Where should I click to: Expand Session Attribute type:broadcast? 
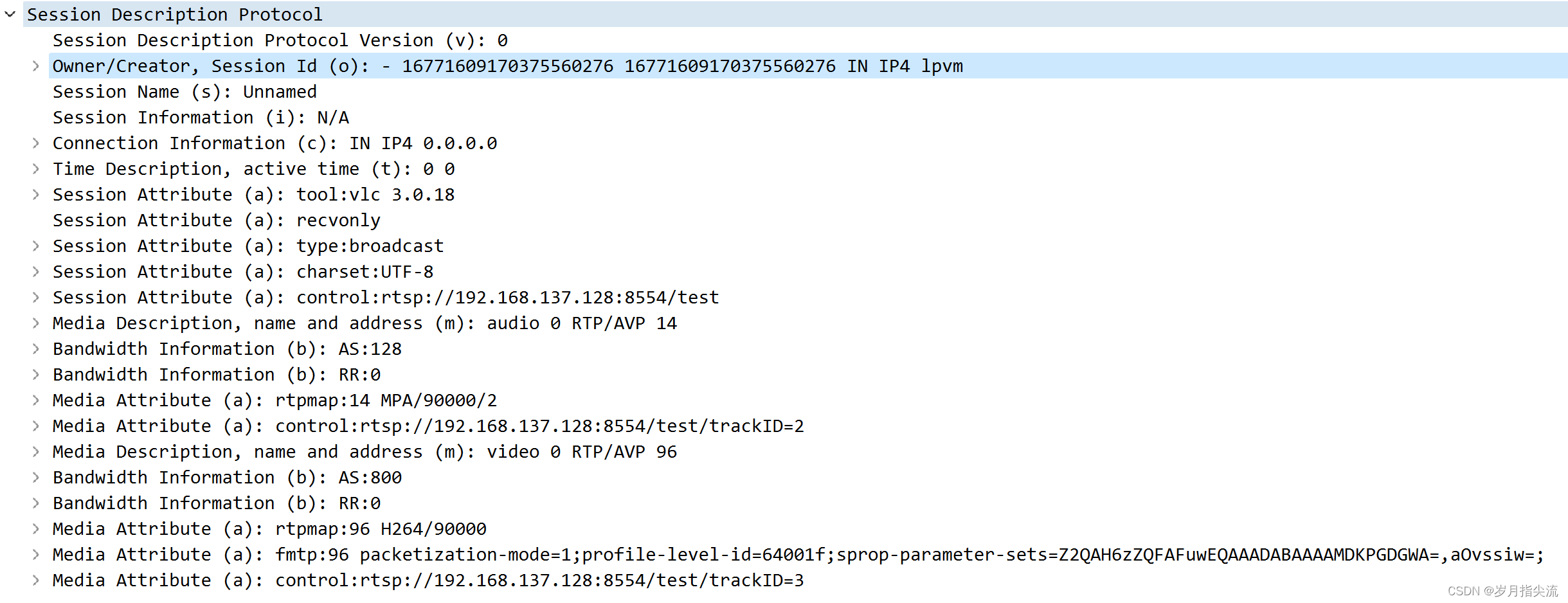[x=36, y=246]
